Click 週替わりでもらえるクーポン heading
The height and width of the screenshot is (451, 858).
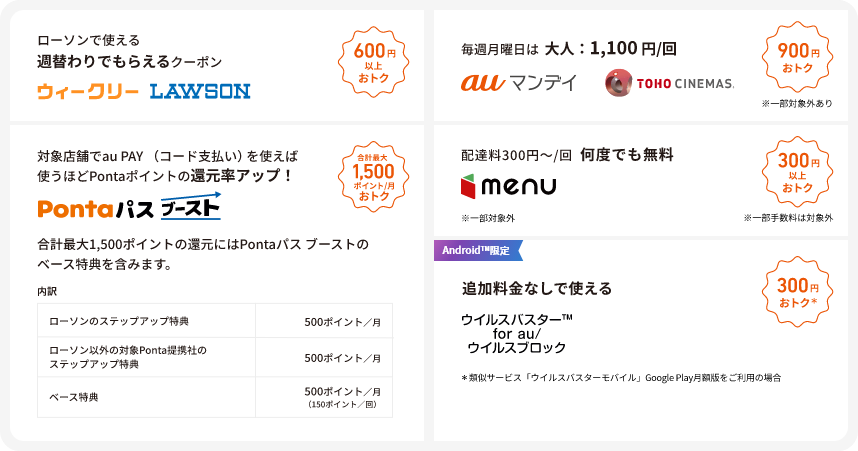tap(129, 61)
